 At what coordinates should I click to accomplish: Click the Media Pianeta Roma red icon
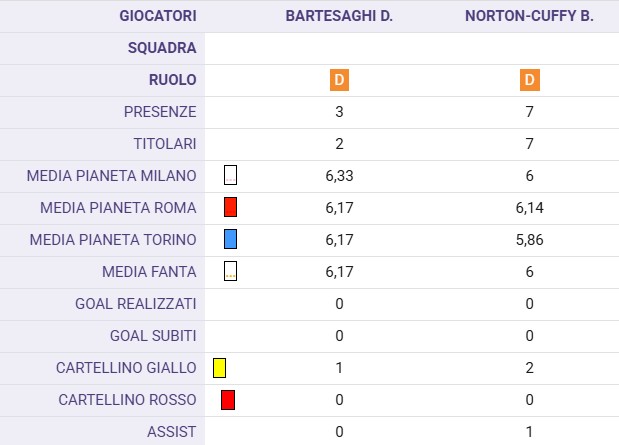[230, 208]
